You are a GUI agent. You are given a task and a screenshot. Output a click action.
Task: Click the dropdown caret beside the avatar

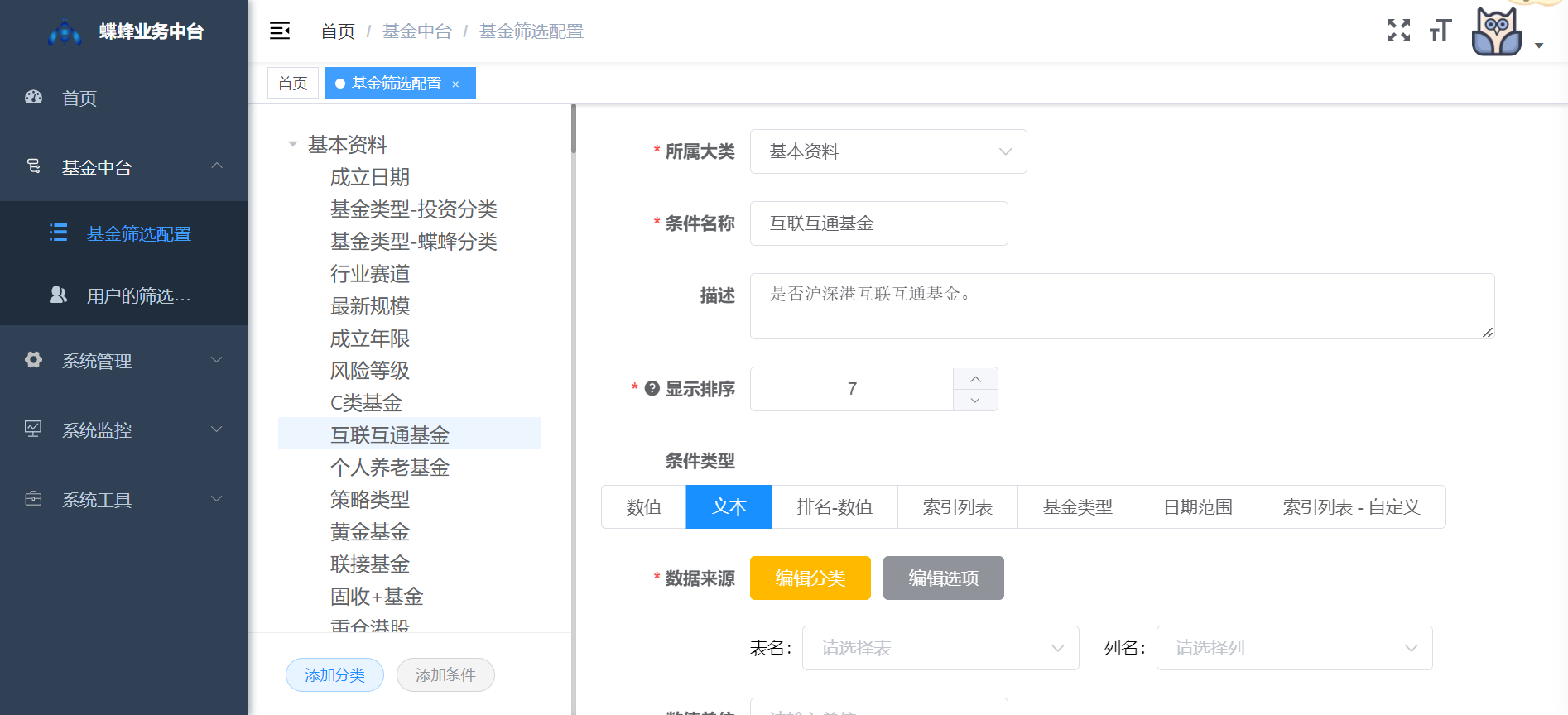click(x=1539, y=46)
